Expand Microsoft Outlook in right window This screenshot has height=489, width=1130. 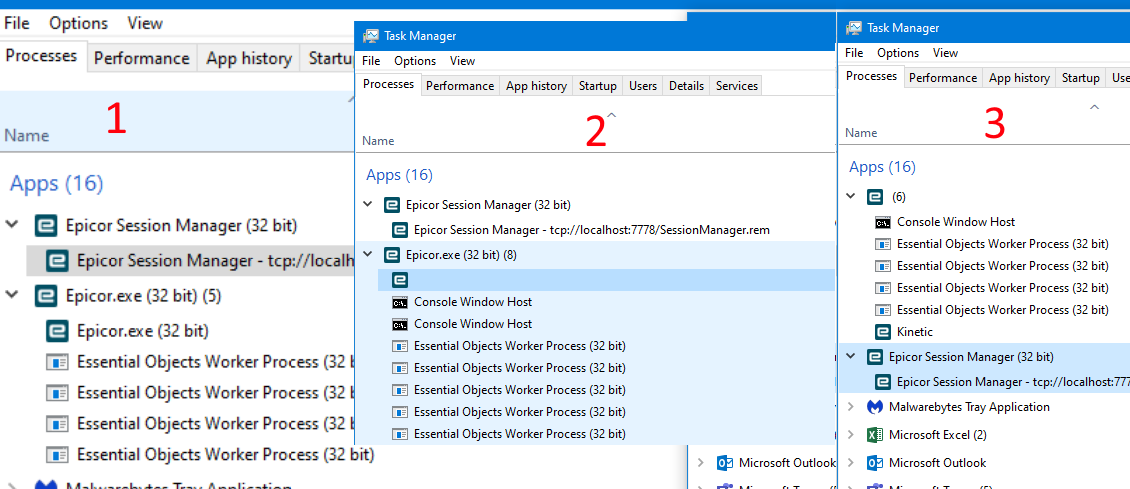tap(851, 462)
